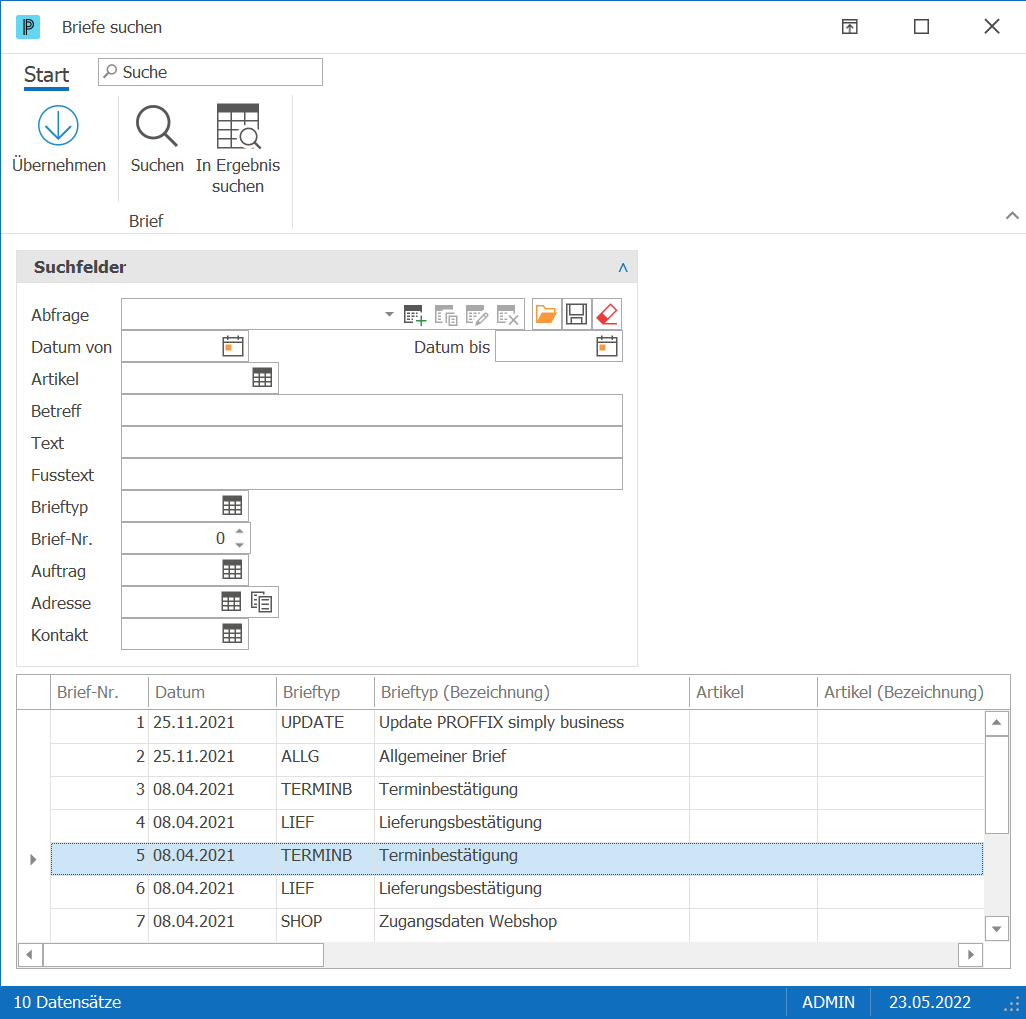1026x1019 pixels.
Task: Collapse the ribbon with chevron
Action: (x=1012, y=215)
